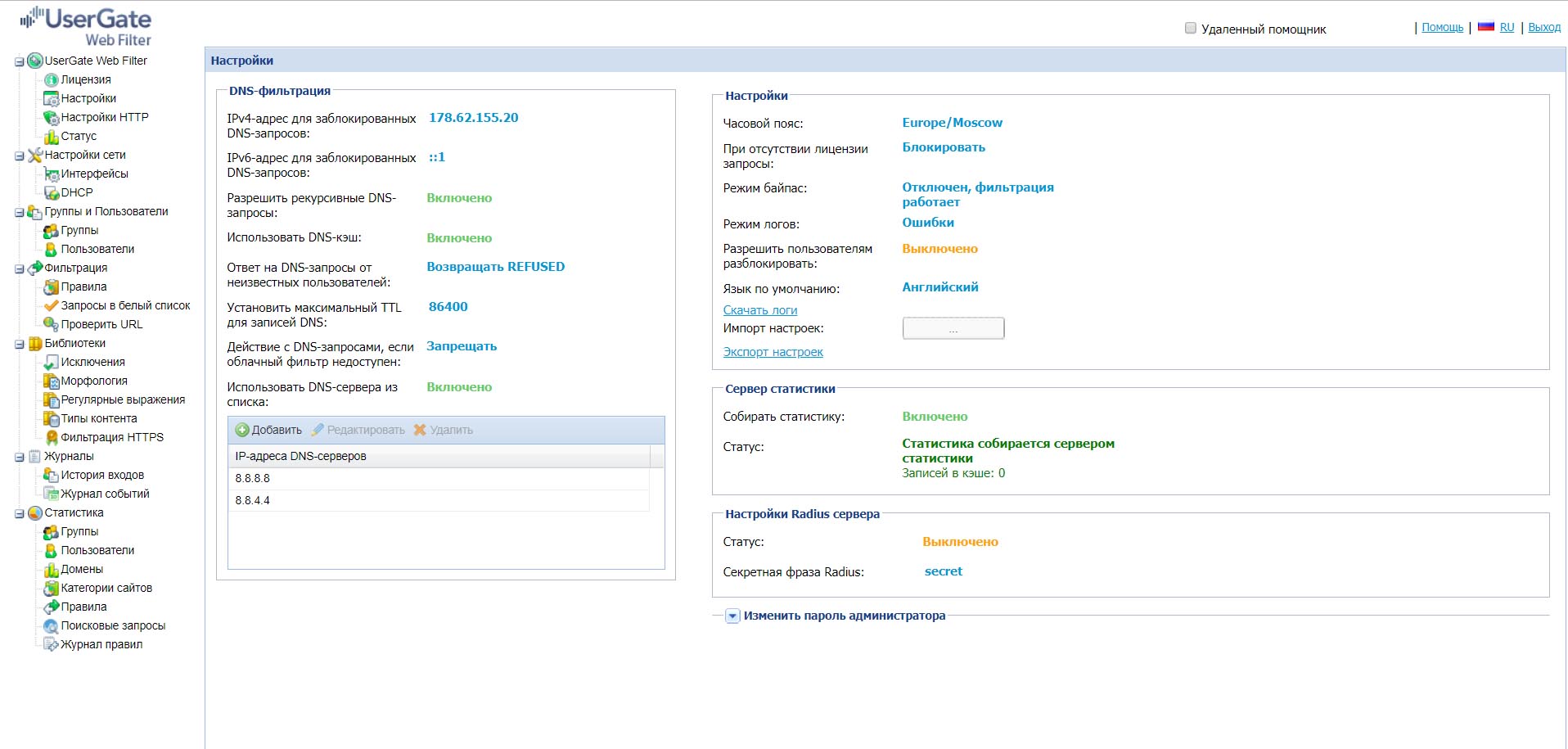
Task: Collapse the Группы и Пользователи branch
Action: click(19, 212)
